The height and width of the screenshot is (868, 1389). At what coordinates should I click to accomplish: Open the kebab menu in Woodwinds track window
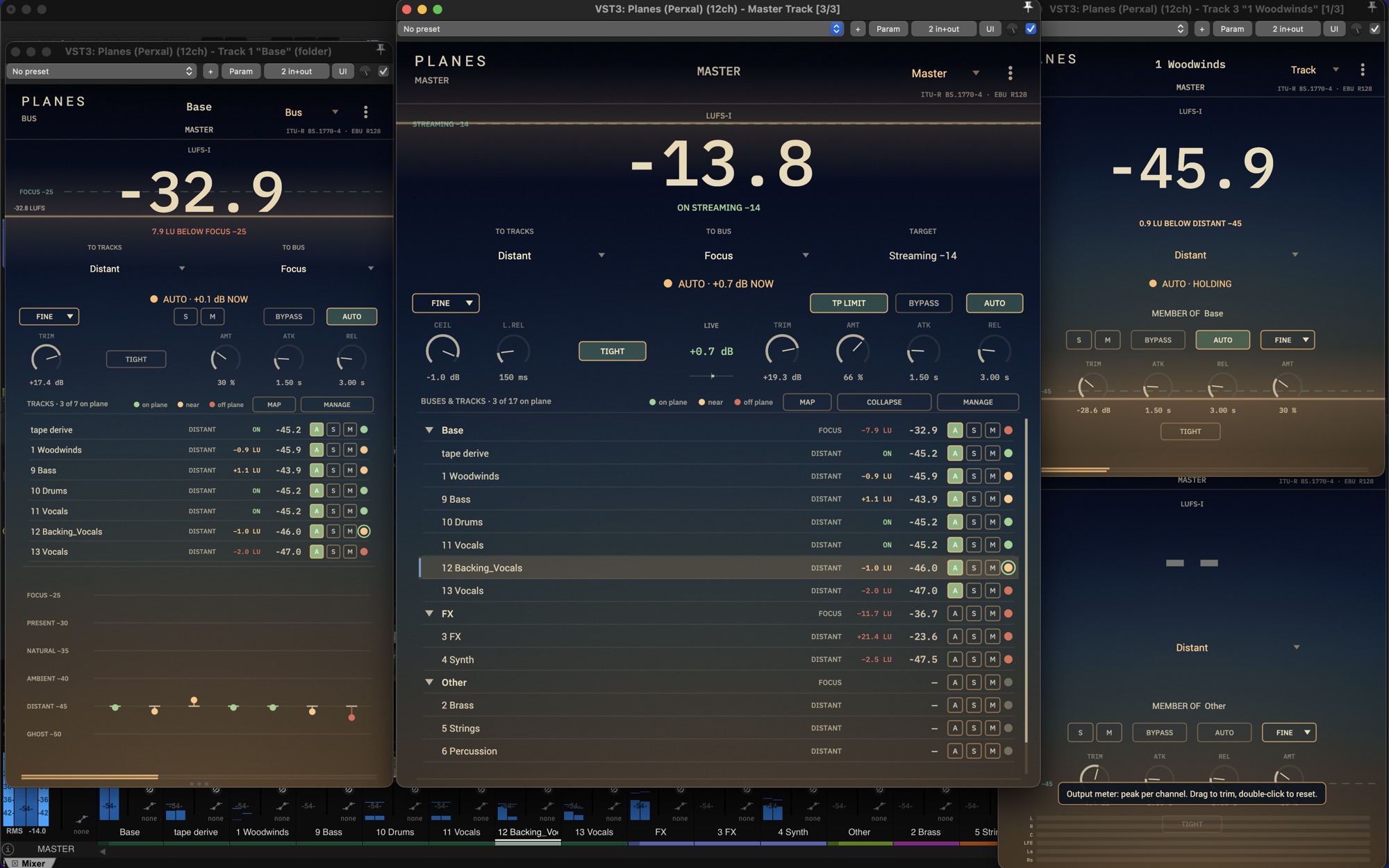[x=1362, y=69]
